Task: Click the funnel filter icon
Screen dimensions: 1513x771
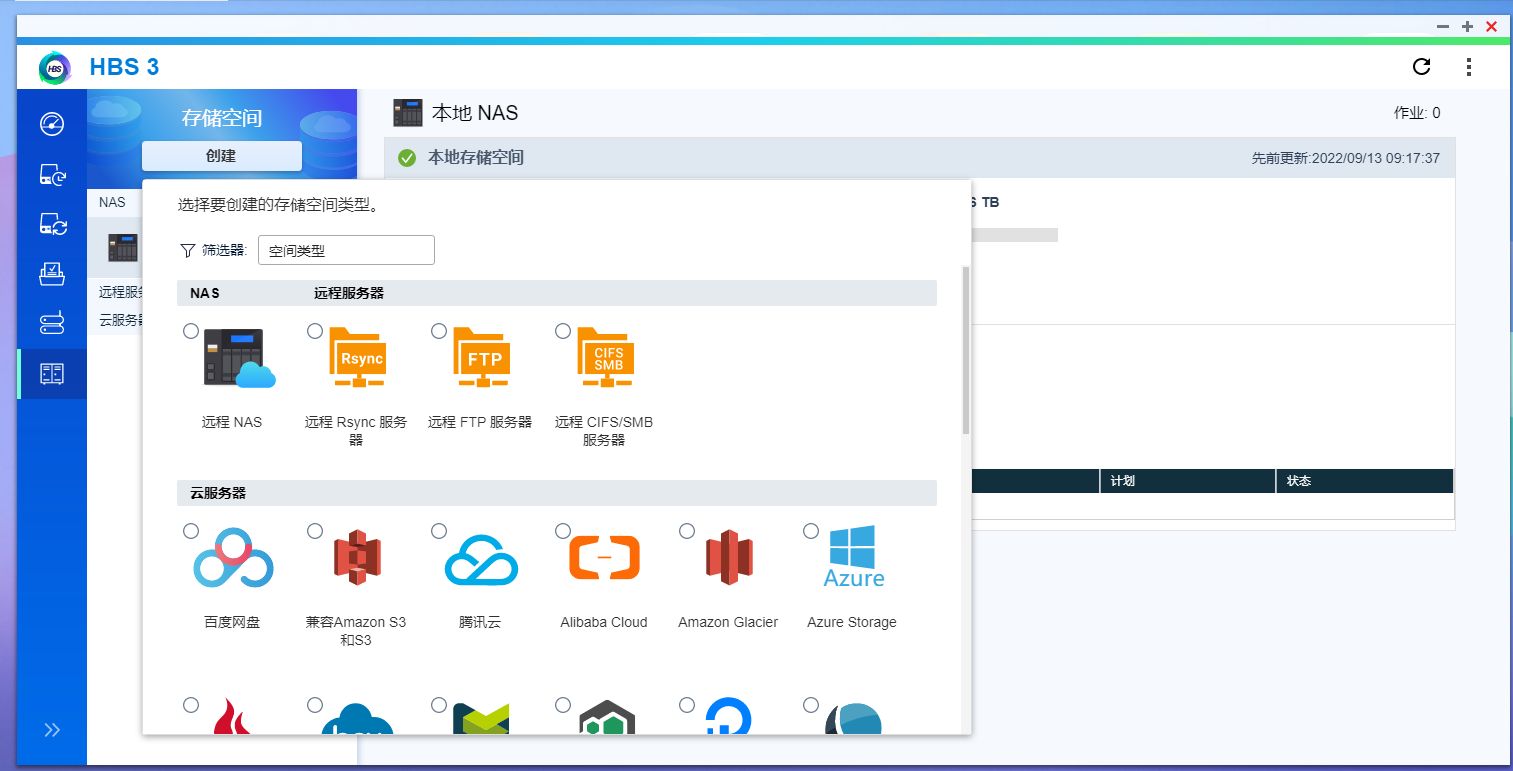Action: click(187, 250)
